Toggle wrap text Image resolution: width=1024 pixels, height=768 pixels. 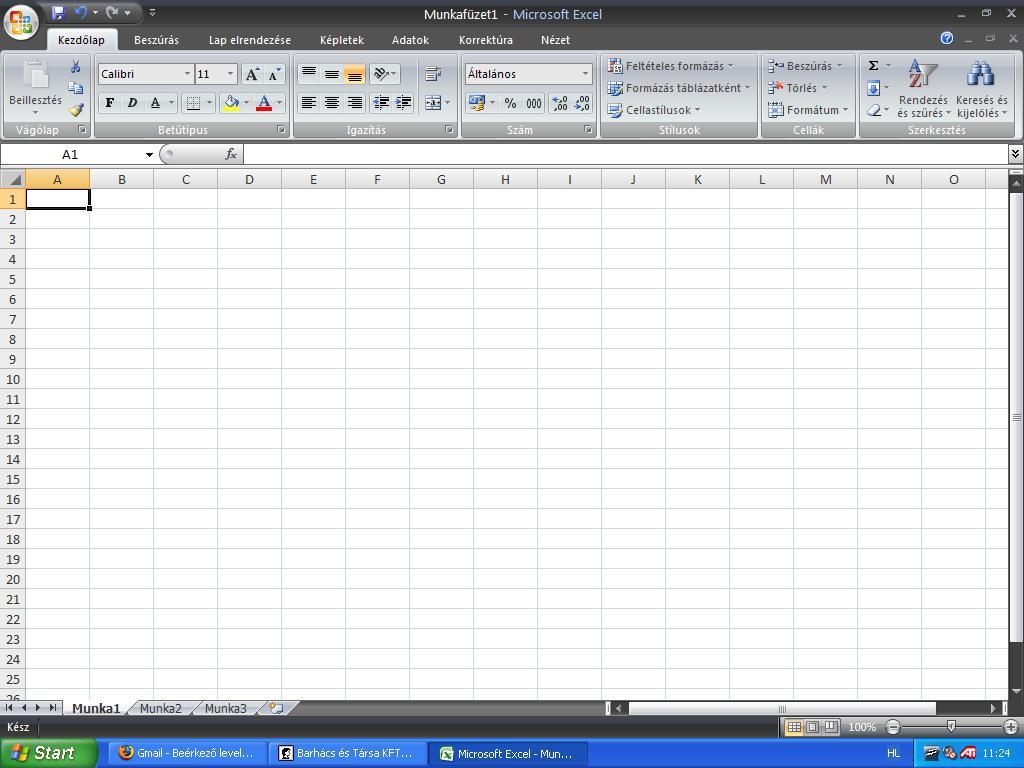pyautogui.click(x=432, y=74)
